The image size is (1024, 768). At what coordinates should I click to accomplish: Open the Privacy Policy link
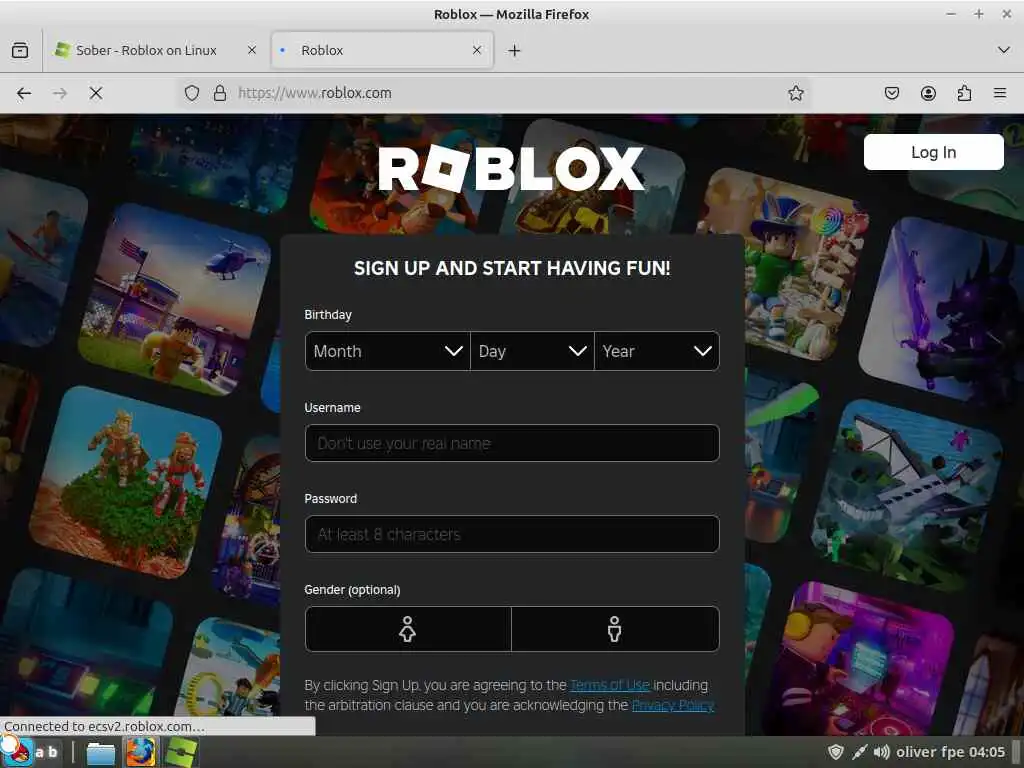(x=673, y=705)
